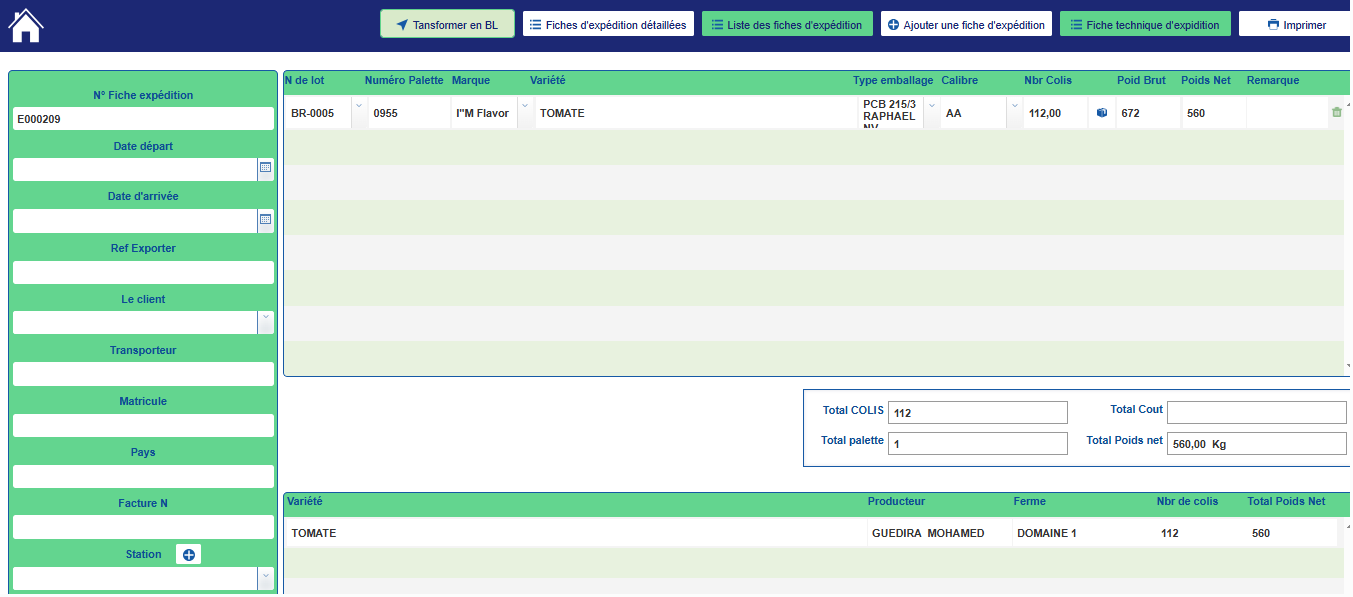Click the Matricule input field

143,425
